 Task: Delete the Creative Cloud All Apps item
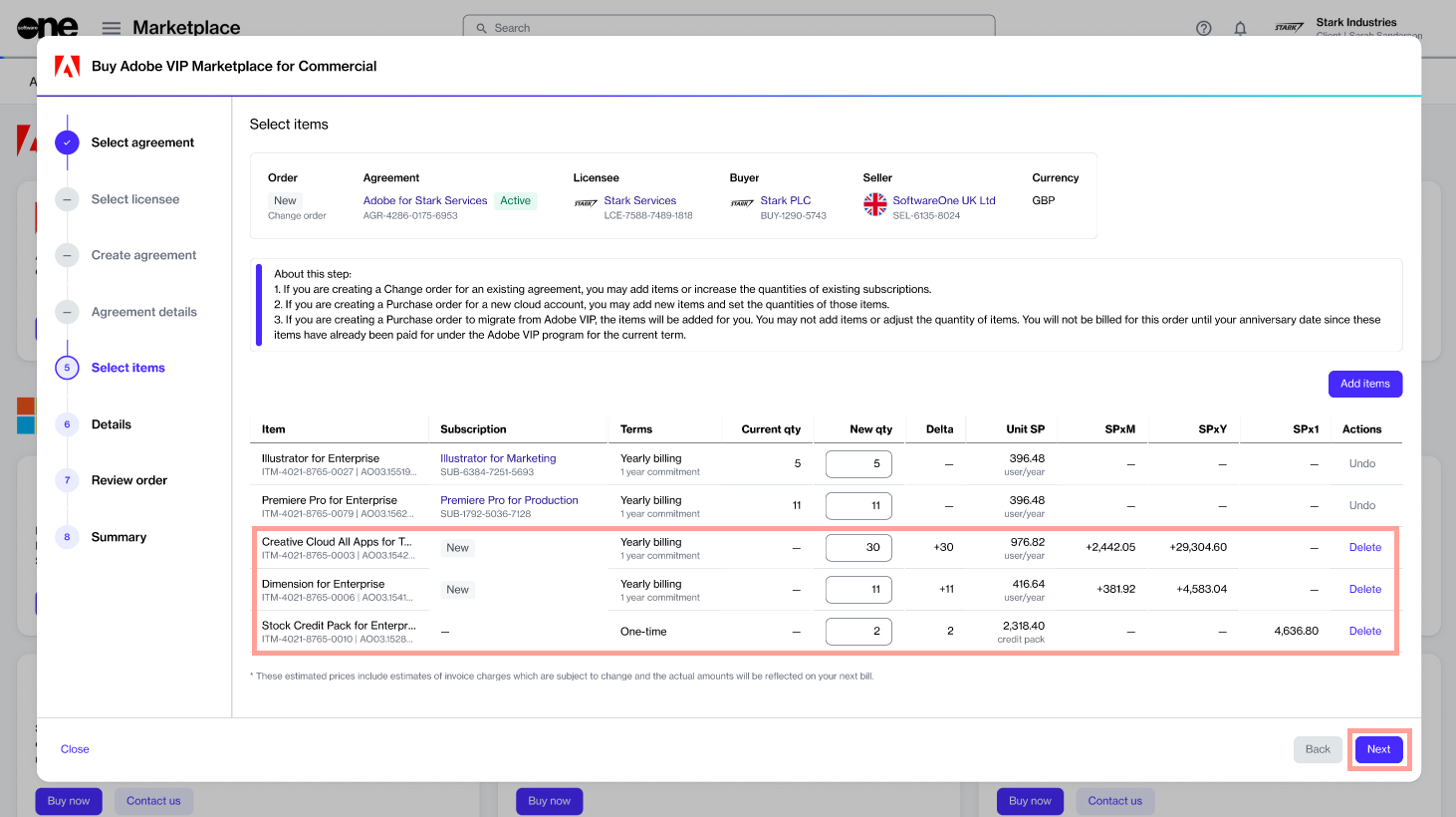1364,547
